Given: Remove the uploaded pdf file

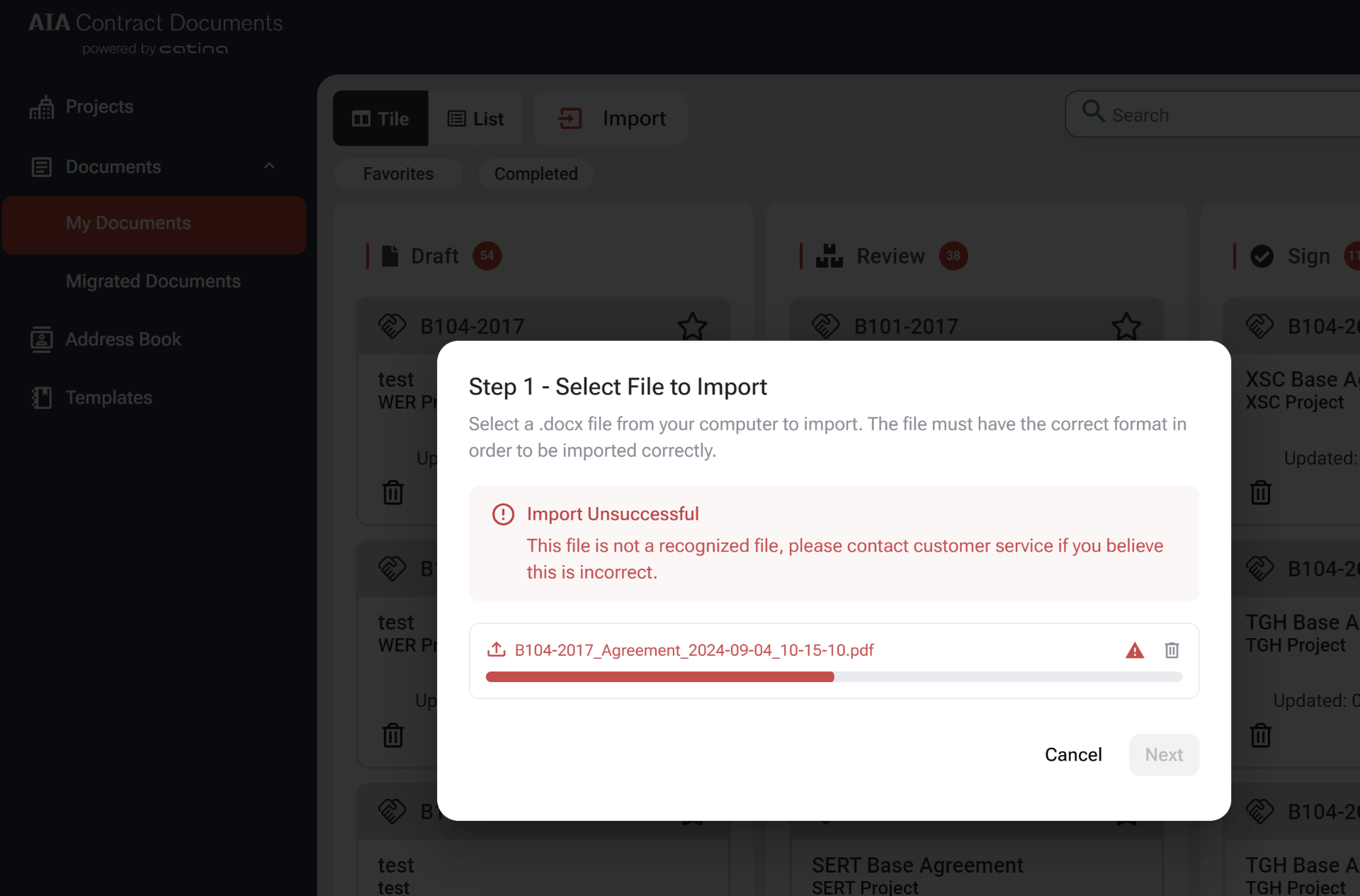Looking at the screenshot, I should 1172,650.
